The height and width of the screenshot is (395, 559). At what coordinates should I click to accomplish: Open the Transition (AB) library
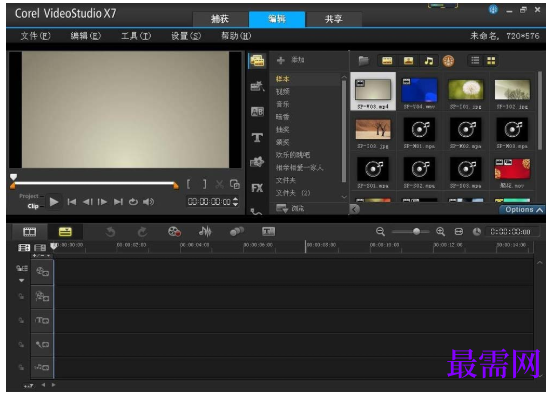[257, 112]
